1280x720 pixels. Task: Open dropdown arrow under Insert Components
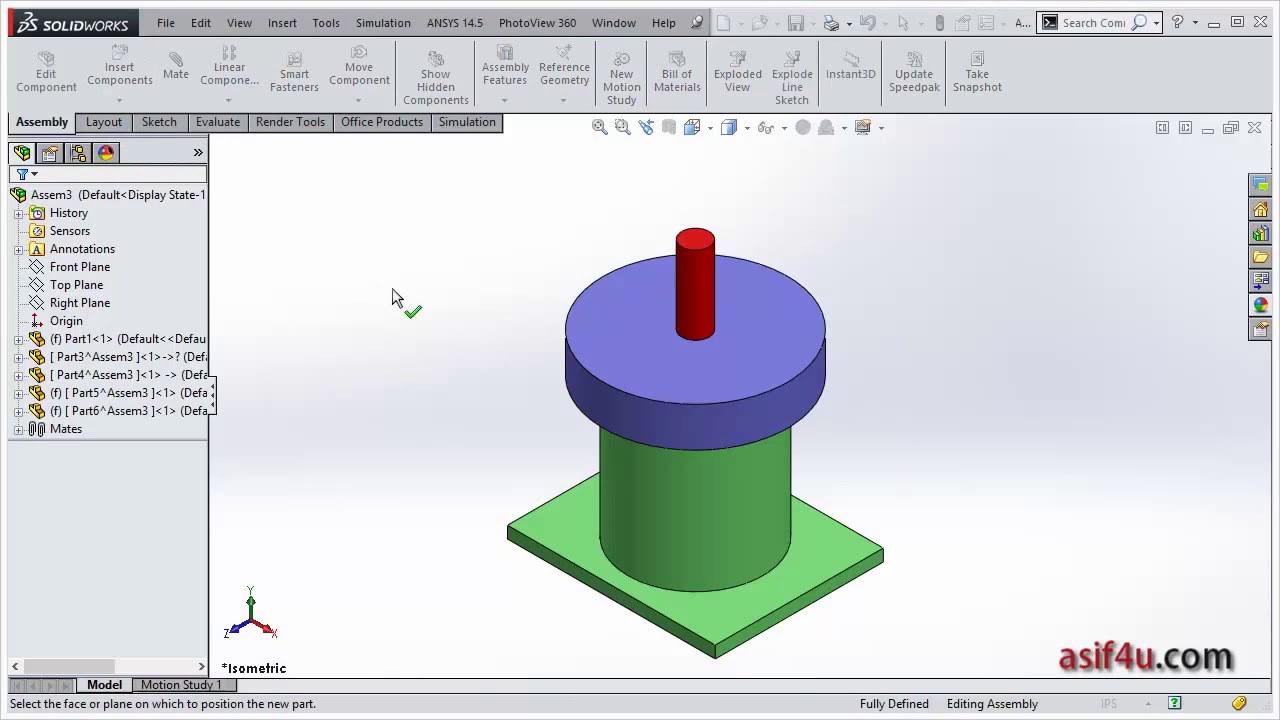[x=119, y=100]
